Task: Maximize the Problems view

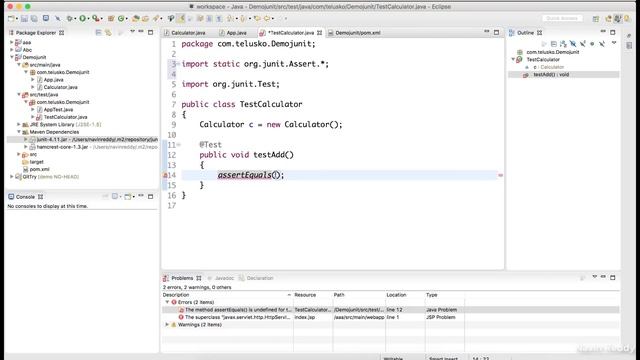Action: [x=613, y=278]
